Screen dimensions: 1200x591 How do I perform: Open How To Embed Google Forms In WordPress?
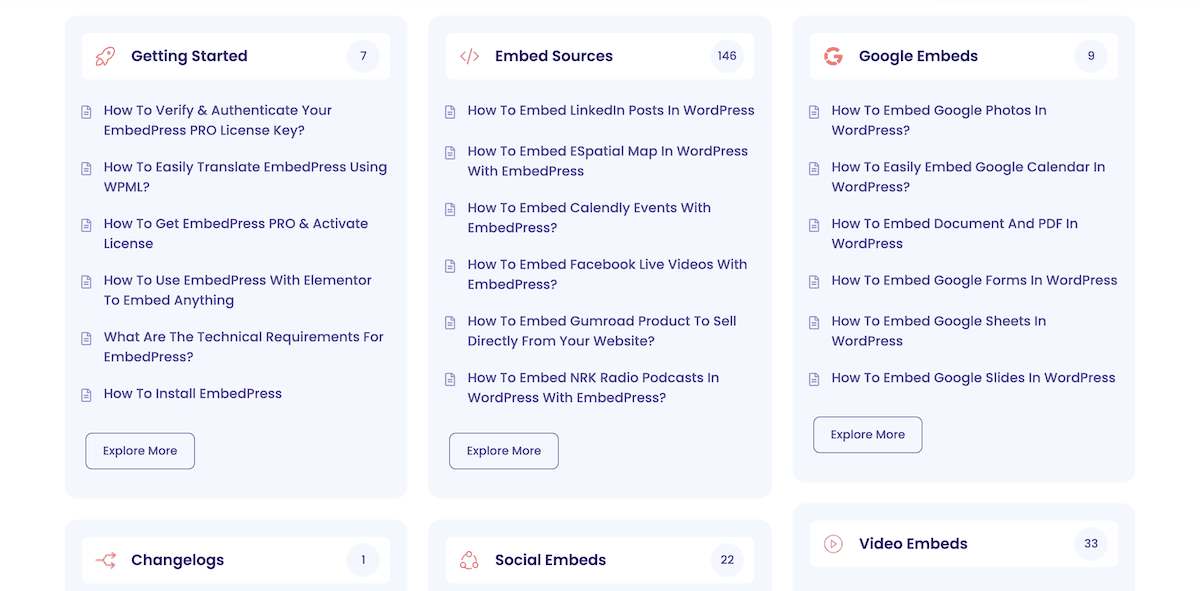click(x=975, y=281)
